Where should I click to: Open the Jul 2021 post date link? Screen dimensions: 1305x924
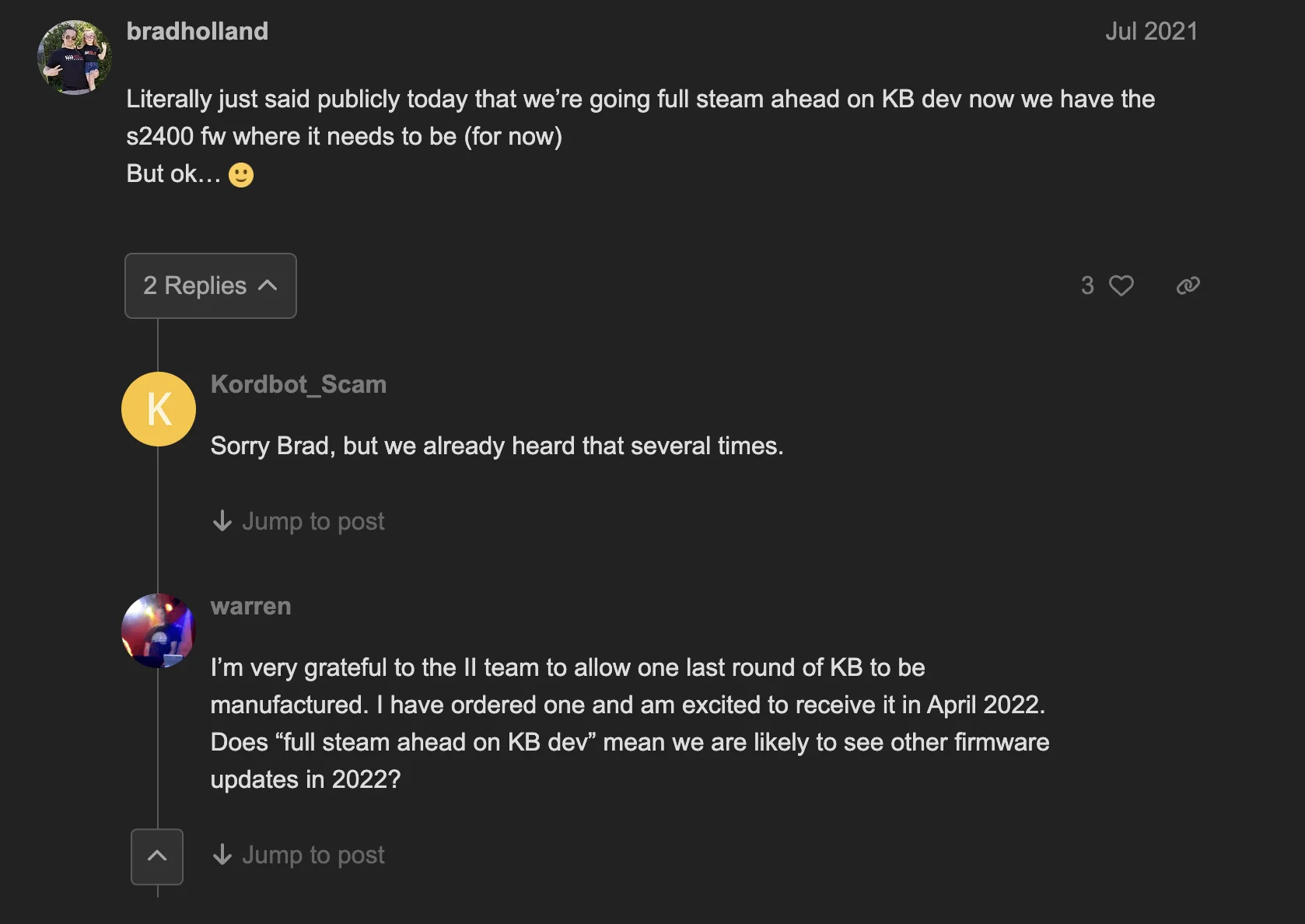click(1151, 31)
